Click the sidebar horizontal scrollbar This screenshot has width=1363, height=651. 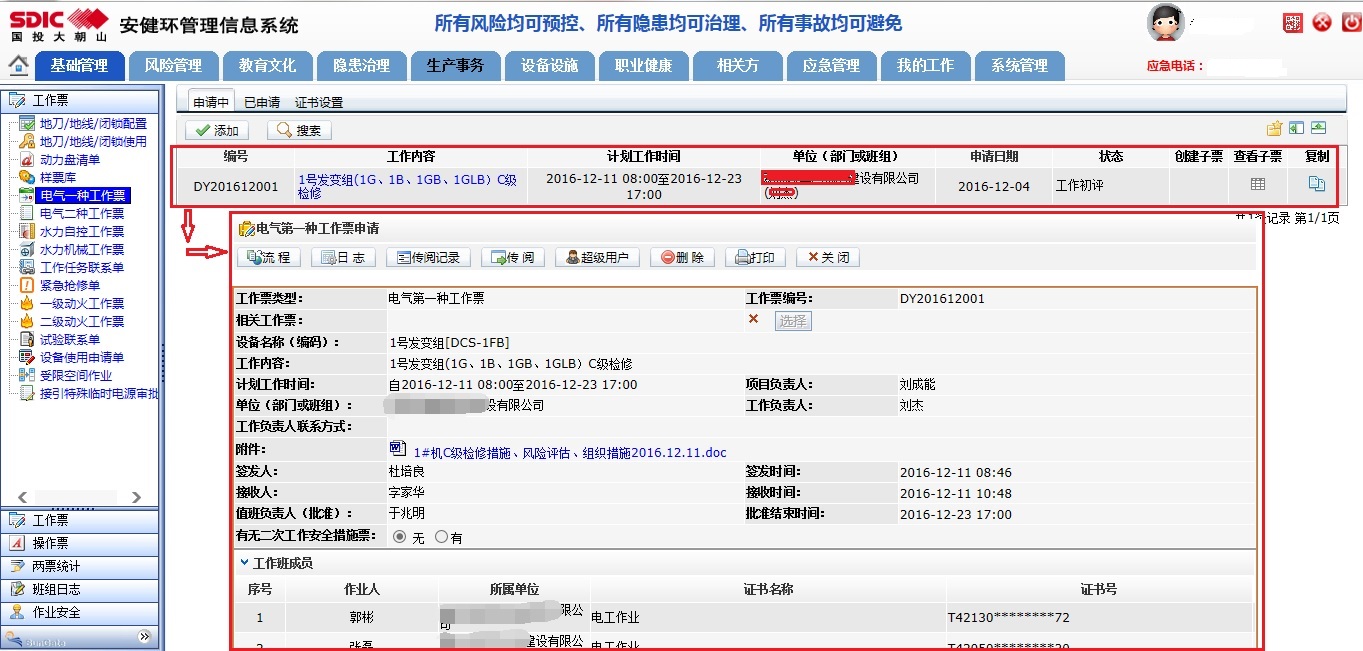coord(80,497)
